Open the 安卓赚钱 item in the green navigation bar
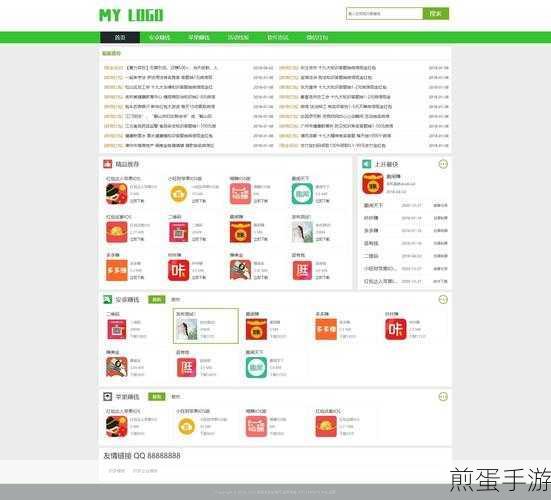Image resolution: width=551 pixels, height=500 pixels. [x=159, y=37]
